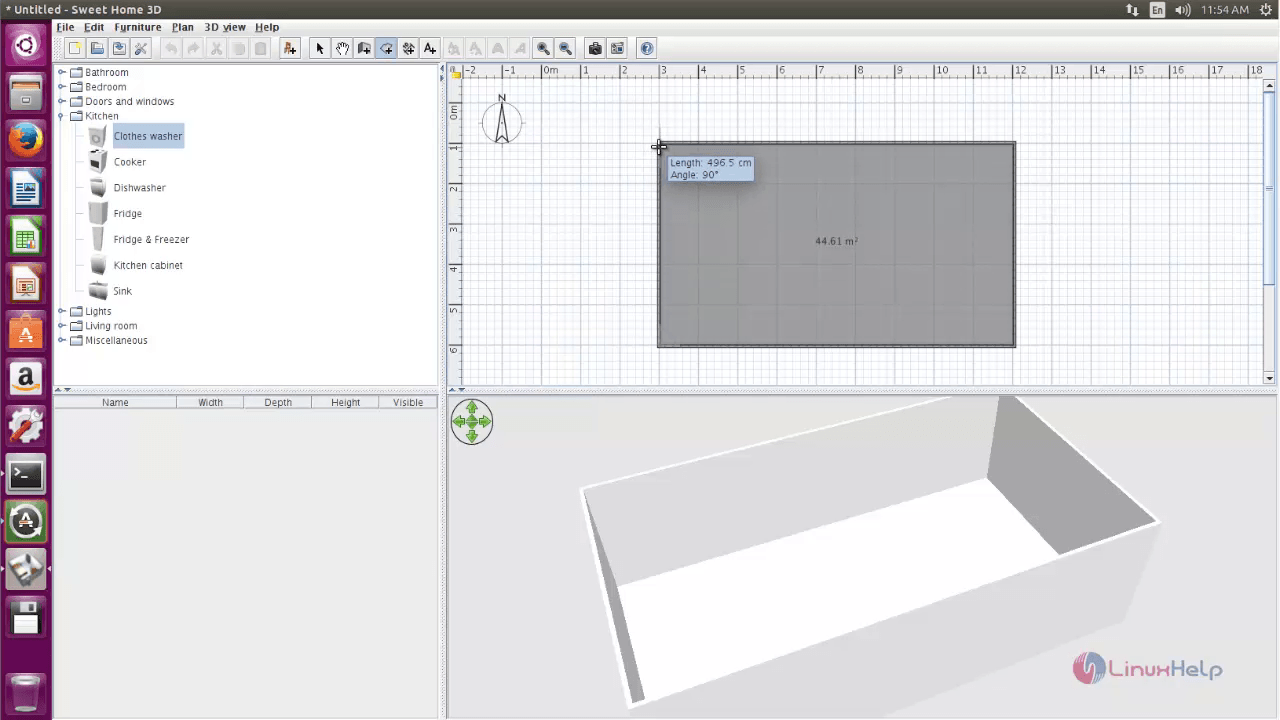
Task: Open Firefox from the Ubuntu dock
Action: click(26, 140)
